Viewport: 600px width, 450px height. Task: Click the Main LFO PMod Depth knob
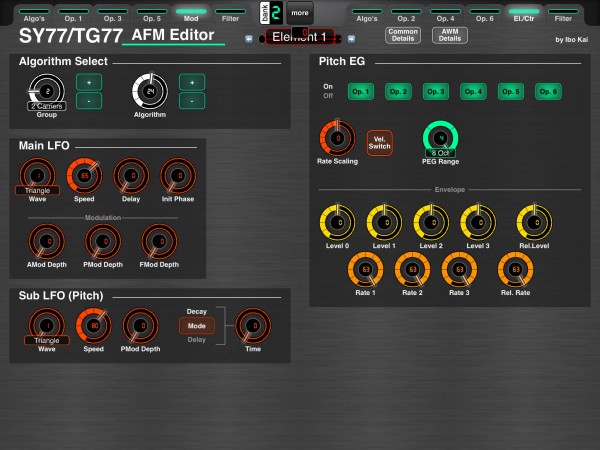(x=103, y=241)
